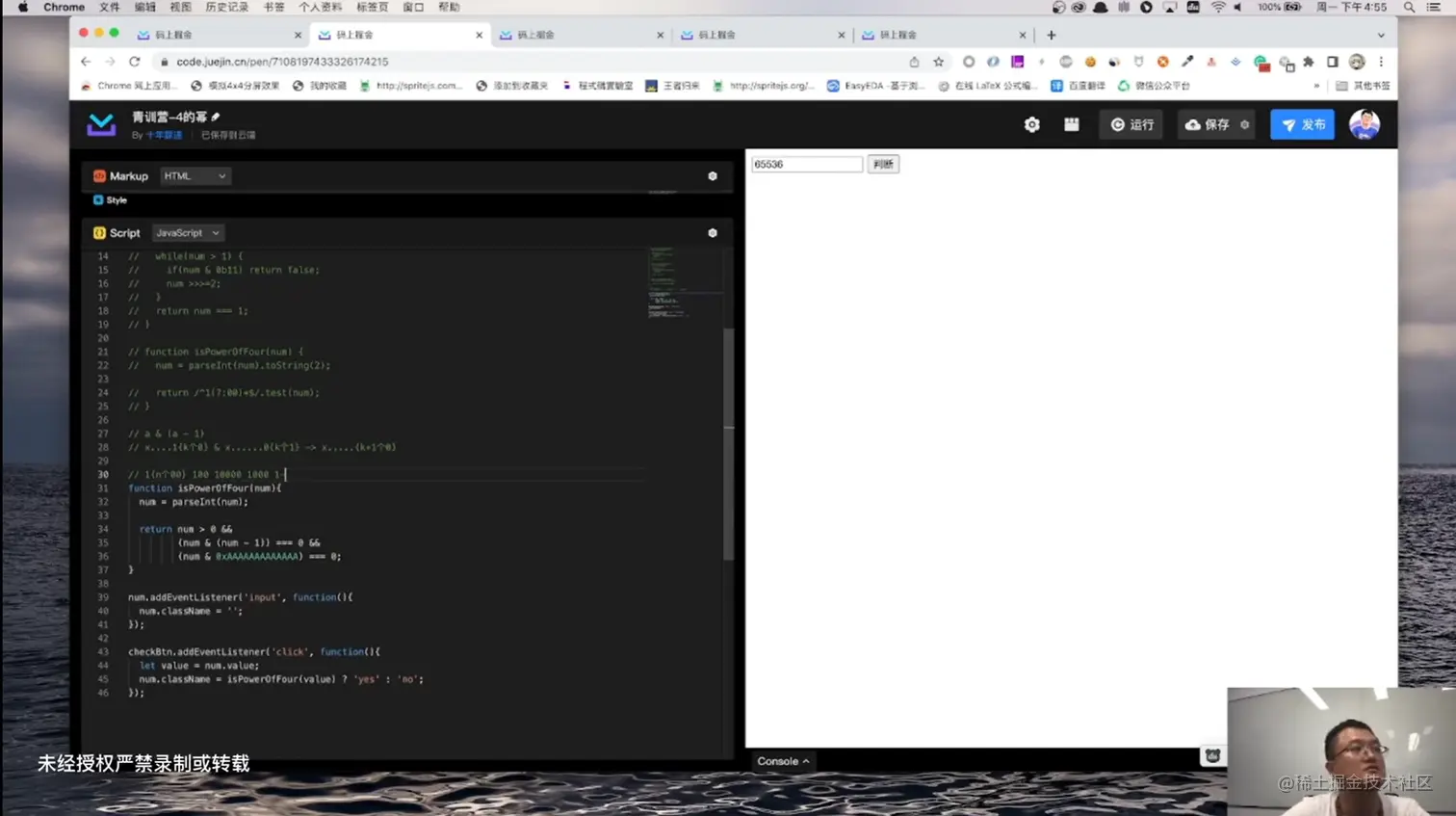Open the HTML markup language dropdown

[195, 176]
